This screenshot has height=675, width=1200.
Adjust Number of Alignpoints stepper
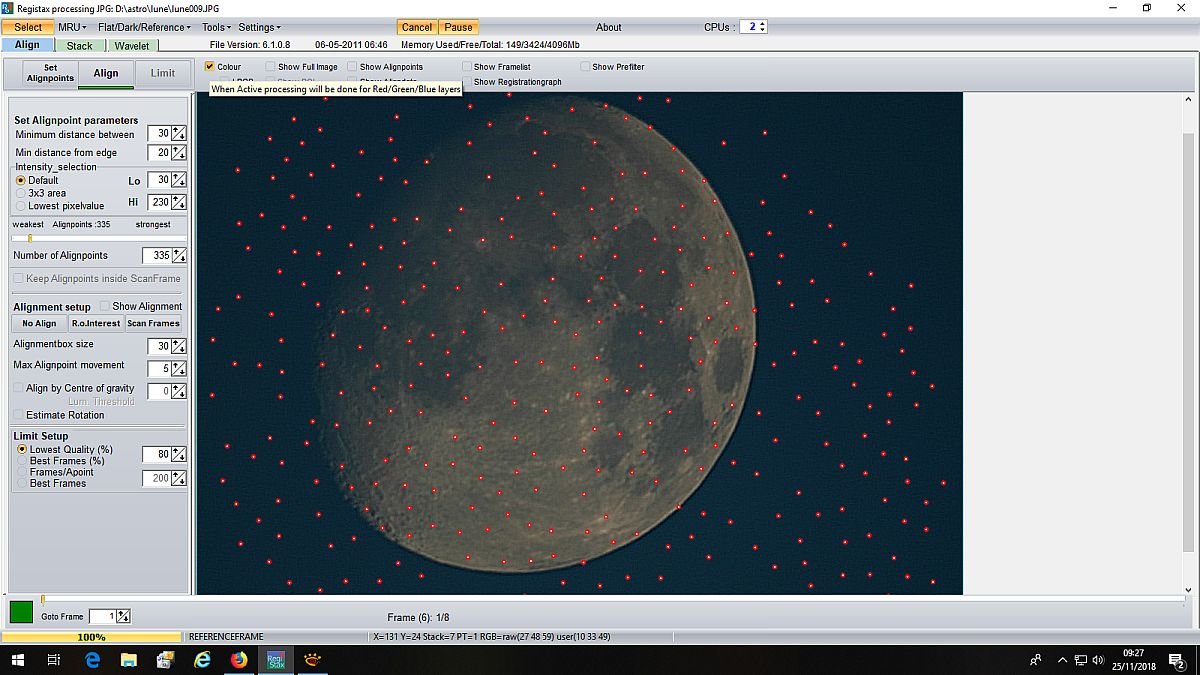[179, 256]
